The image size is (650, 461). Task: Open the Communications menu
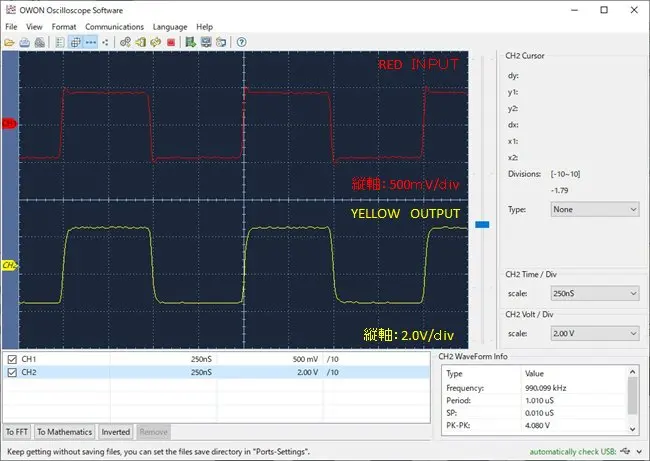point(114,27)
